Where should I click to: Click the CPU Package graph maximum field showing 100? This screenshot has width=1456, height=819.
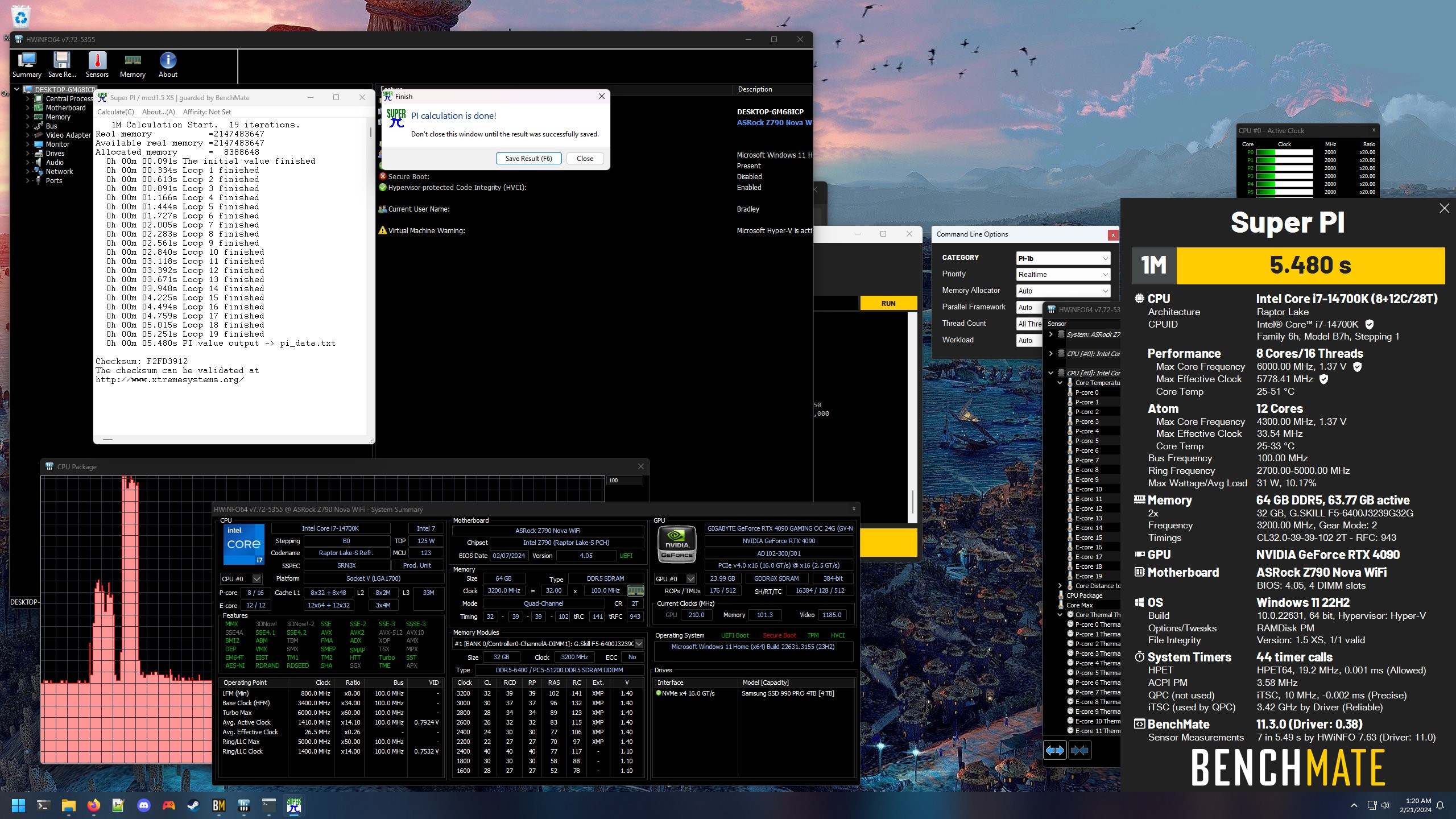click(624, 481)
